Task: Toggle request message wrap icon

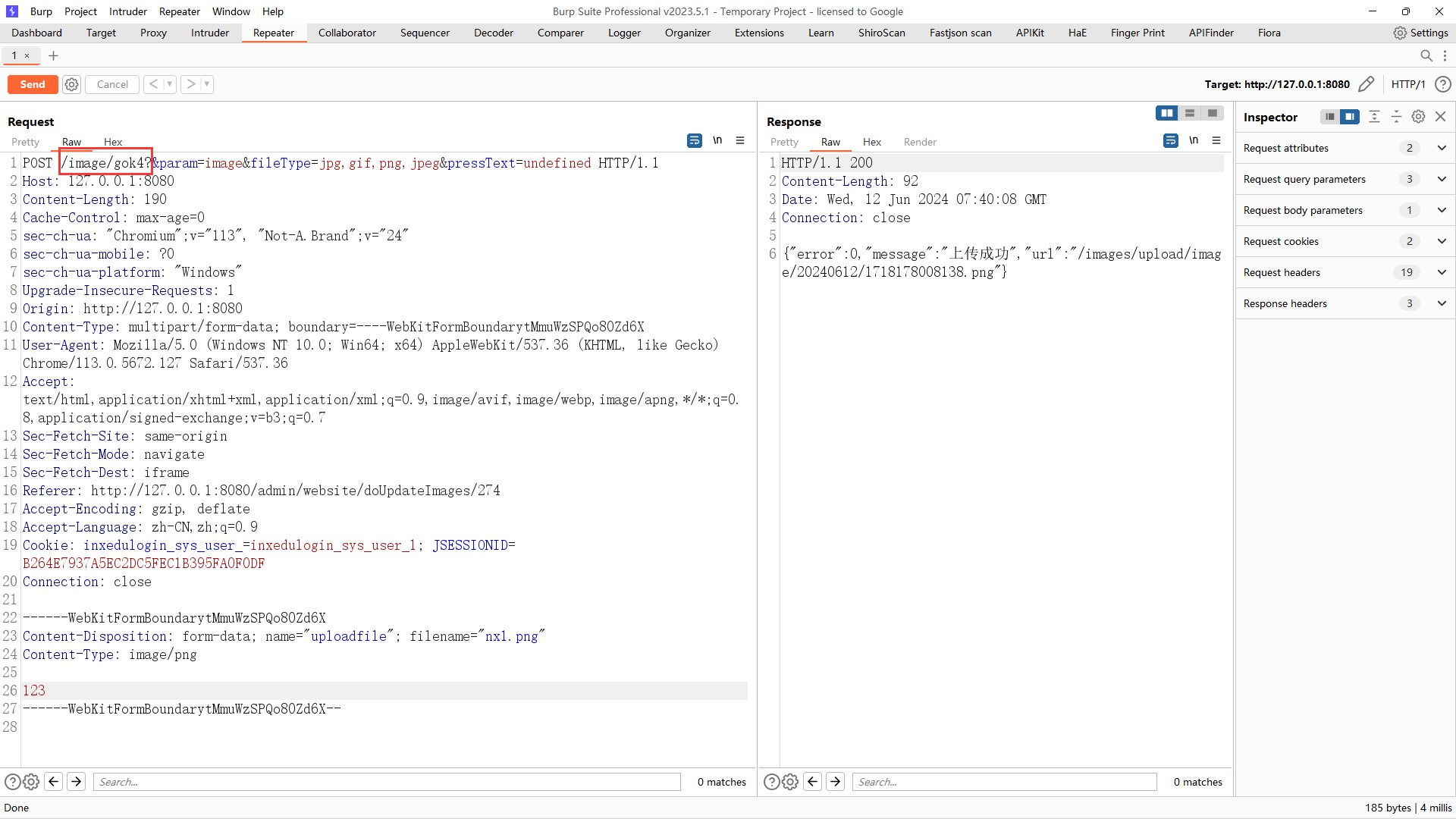Action: (x=694, y=140)
